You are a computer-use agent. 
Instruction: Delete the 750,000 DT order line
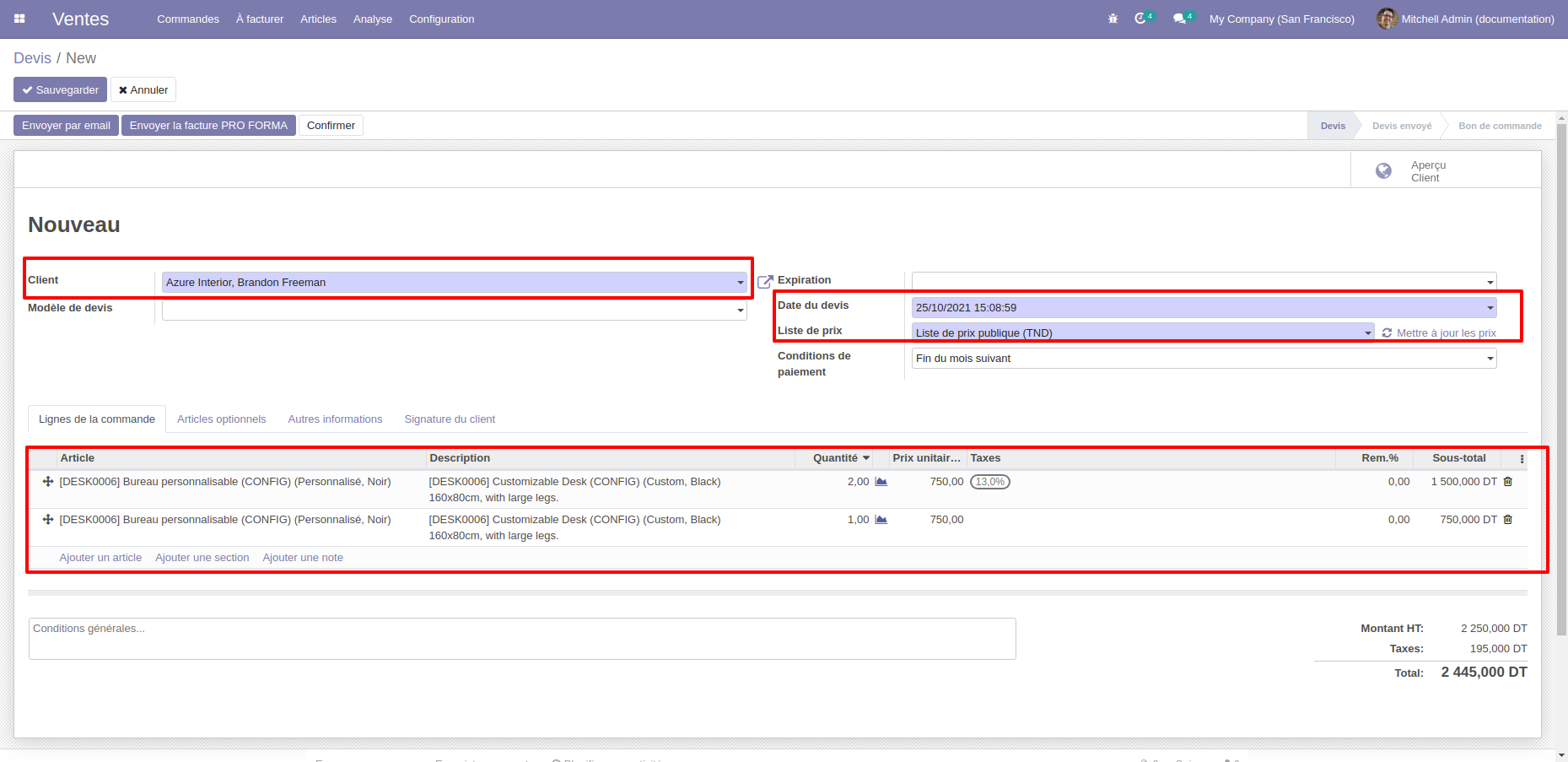coord(1508,520)
